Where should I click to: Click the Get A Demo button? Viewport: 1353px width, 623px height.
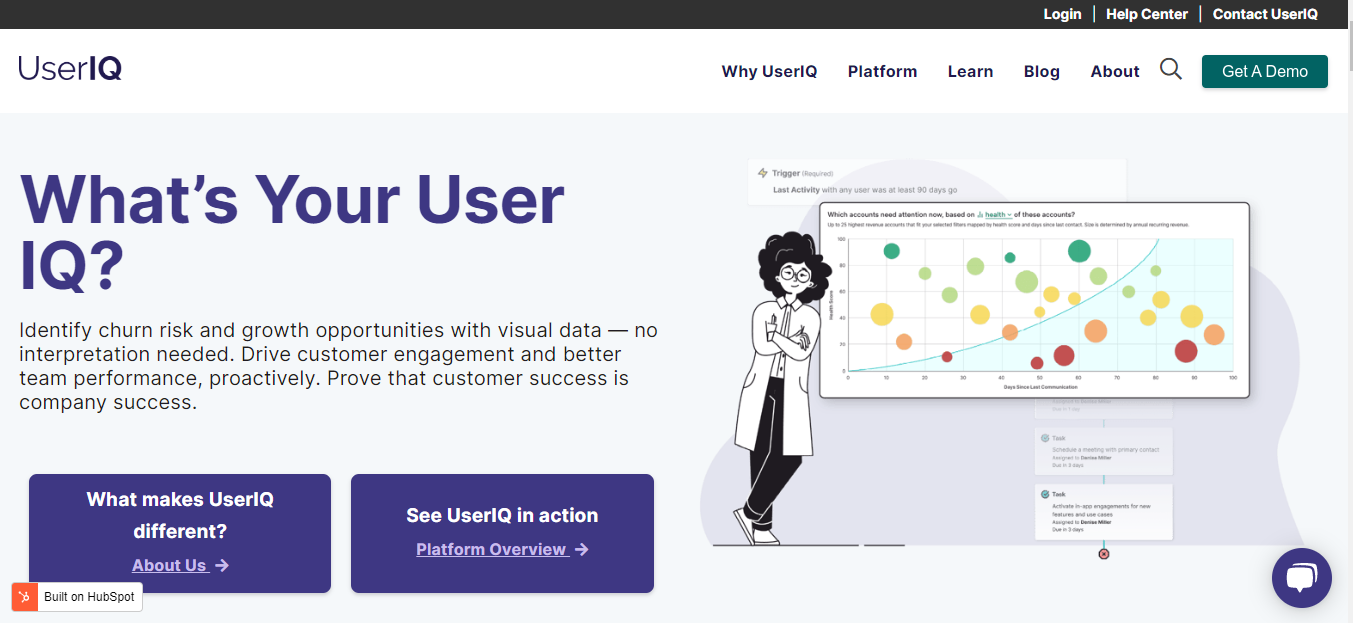click(x=1265, y=71)
